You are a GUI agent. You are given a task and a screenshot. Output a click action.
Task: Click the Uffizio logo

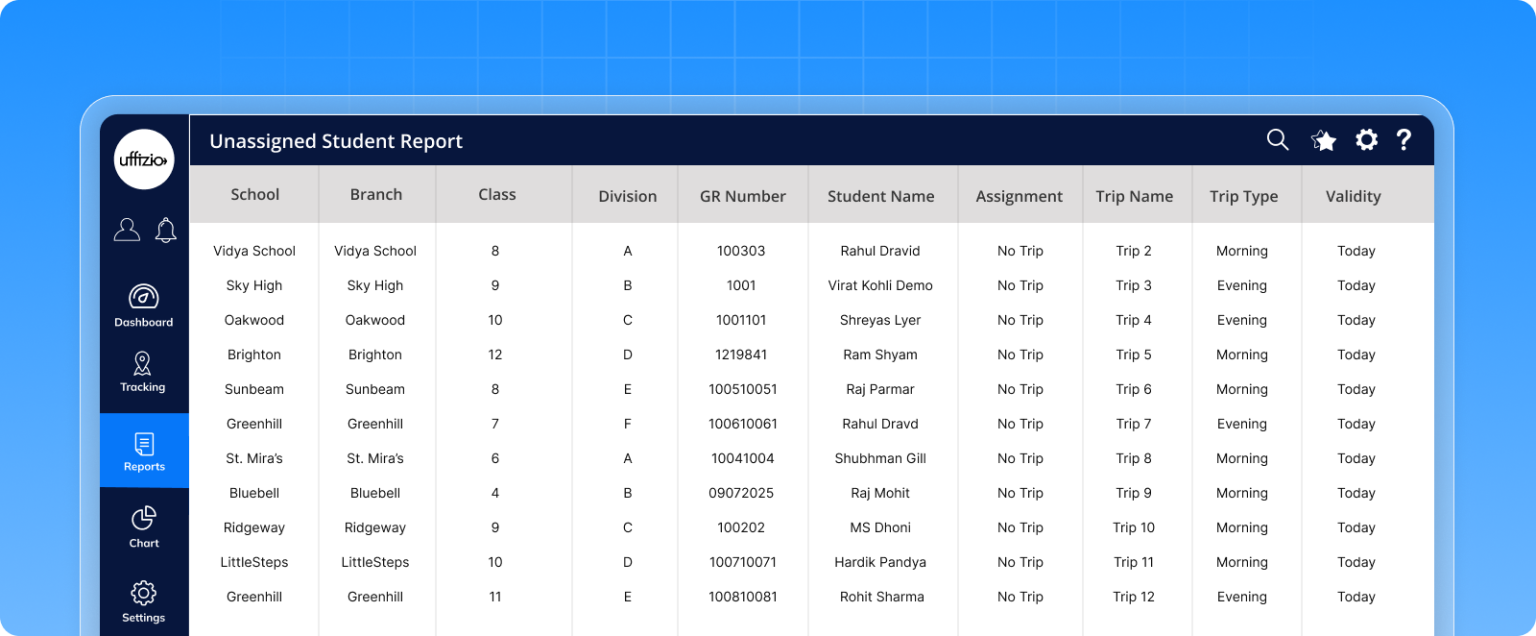click(144, 160)
